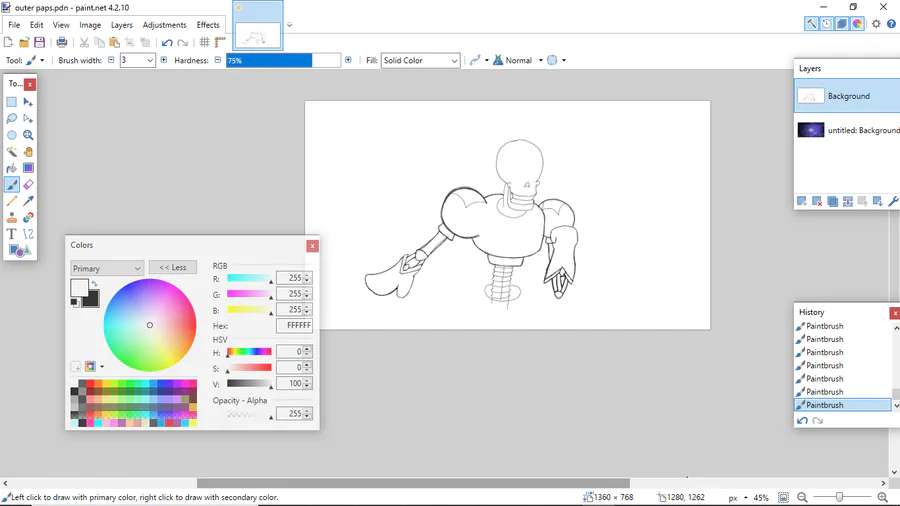Select the Gradient tool

point(28,168)
